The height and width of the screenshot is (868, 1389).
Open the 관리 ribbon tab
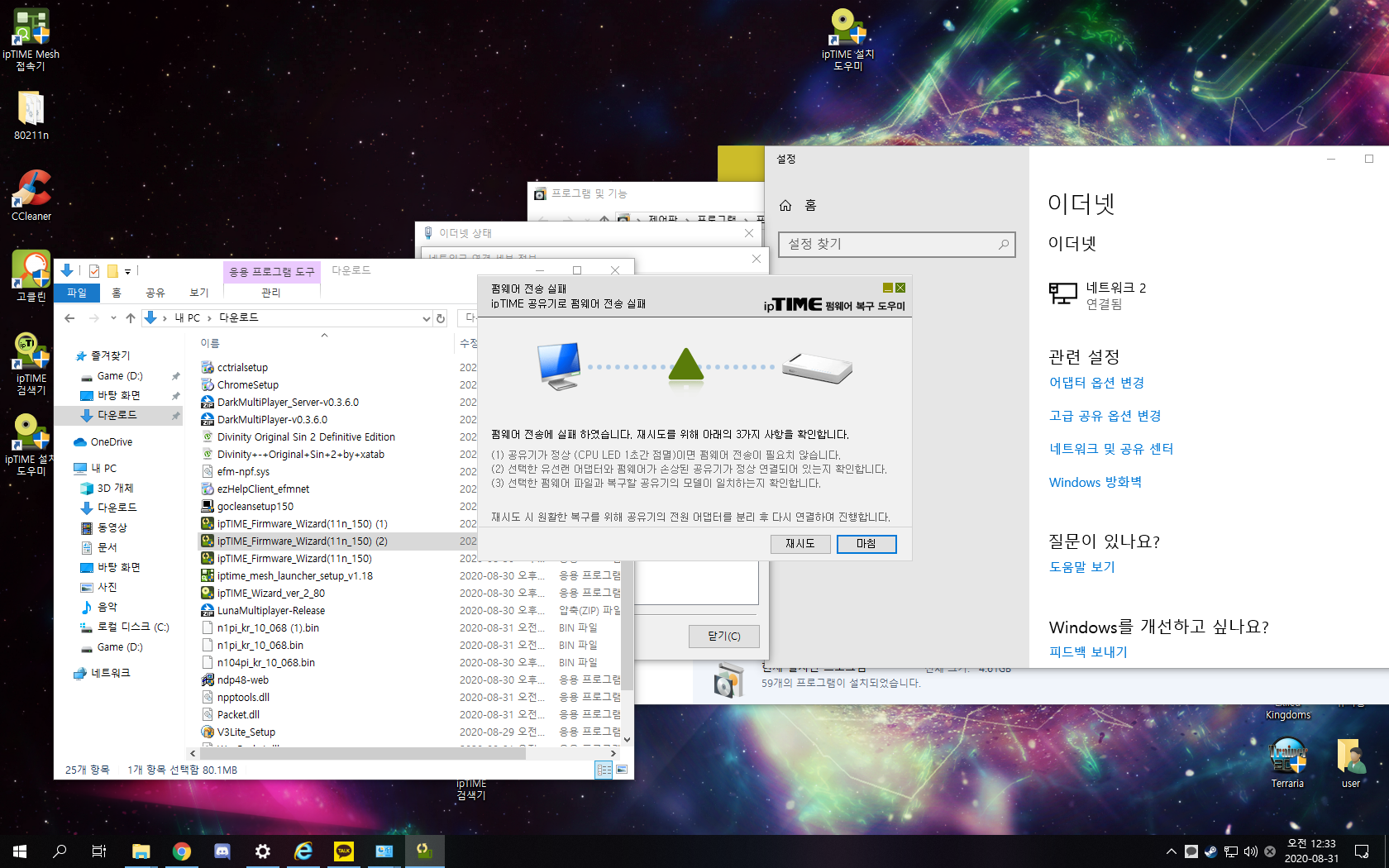271,293
